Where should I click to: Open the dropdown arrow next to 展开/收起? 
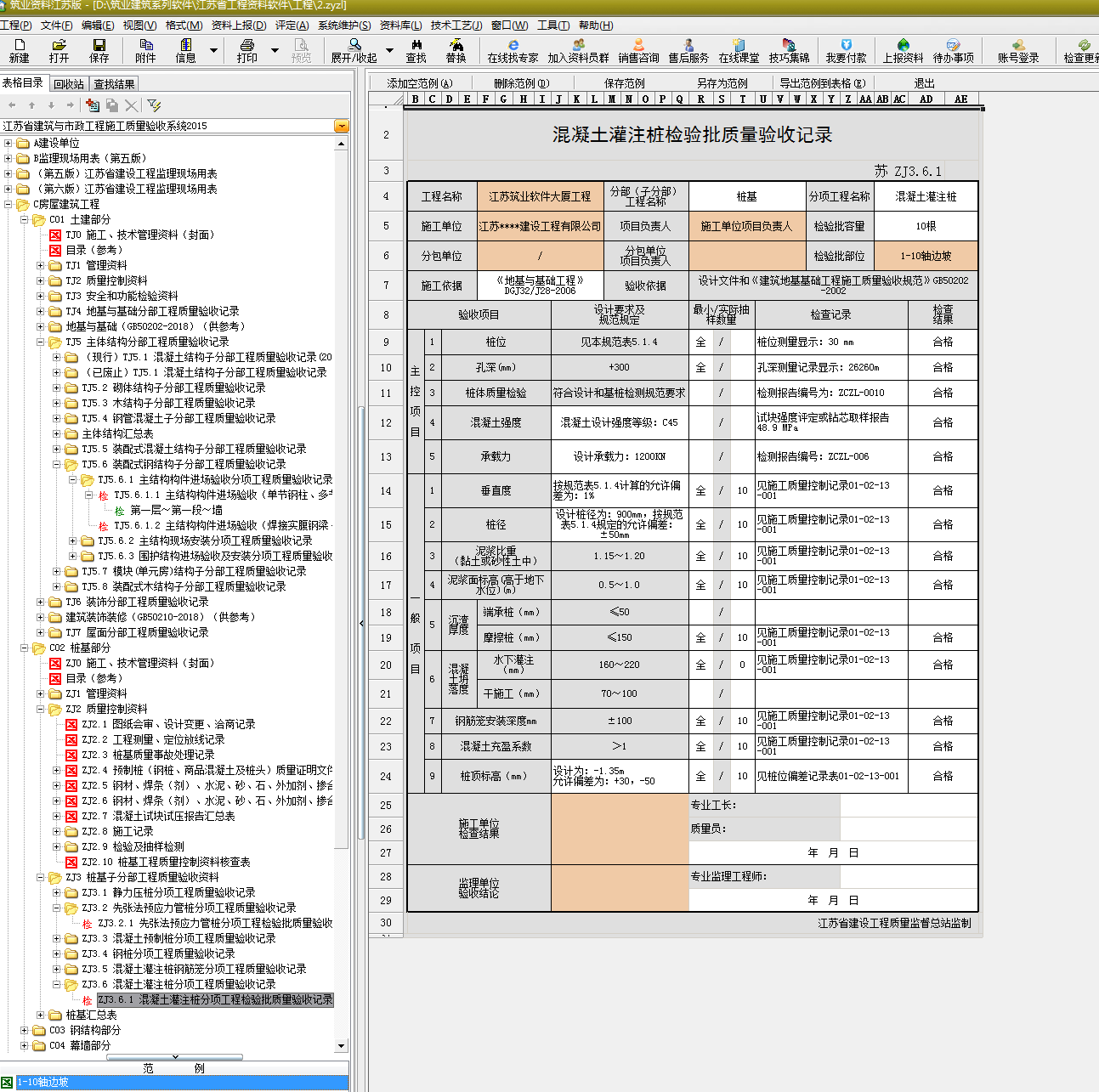coord(389,50)
